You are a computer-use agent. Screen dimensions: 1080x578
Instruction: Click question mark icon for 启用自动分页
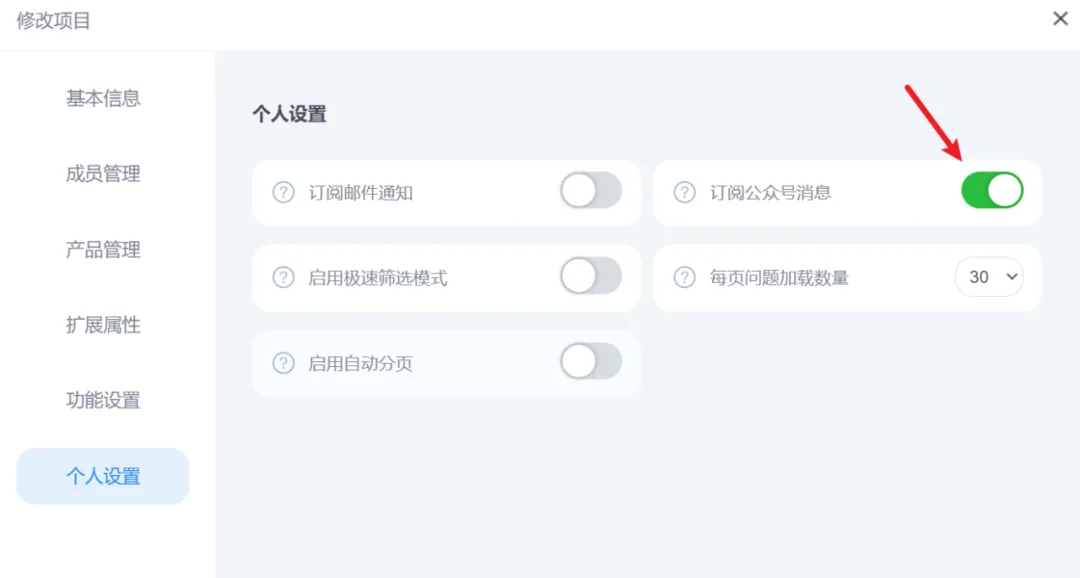pos(284,363)
